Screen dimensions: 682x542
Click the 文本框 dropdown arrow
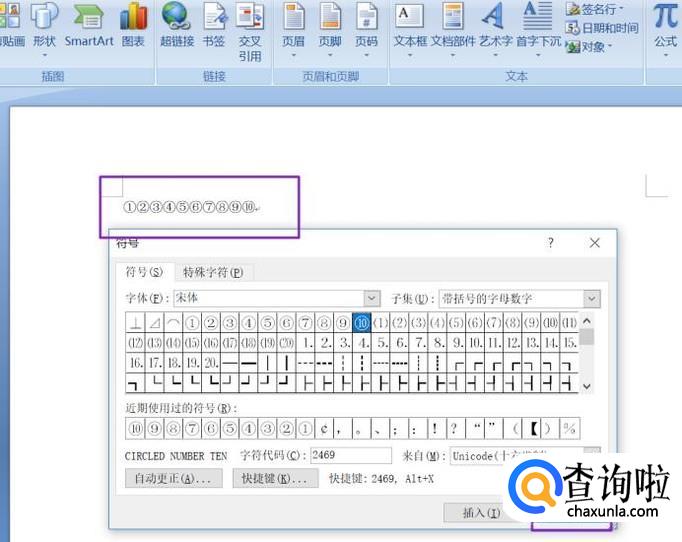point(410,55)
